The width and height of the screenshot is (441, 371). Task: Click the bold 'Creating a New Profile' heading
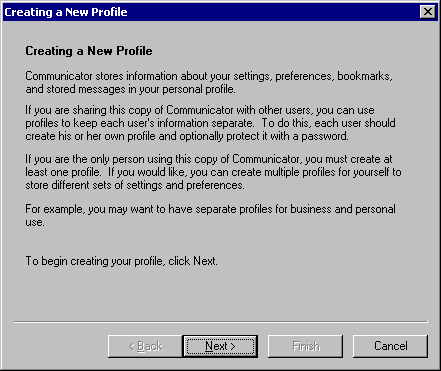(x=89, y=51)
